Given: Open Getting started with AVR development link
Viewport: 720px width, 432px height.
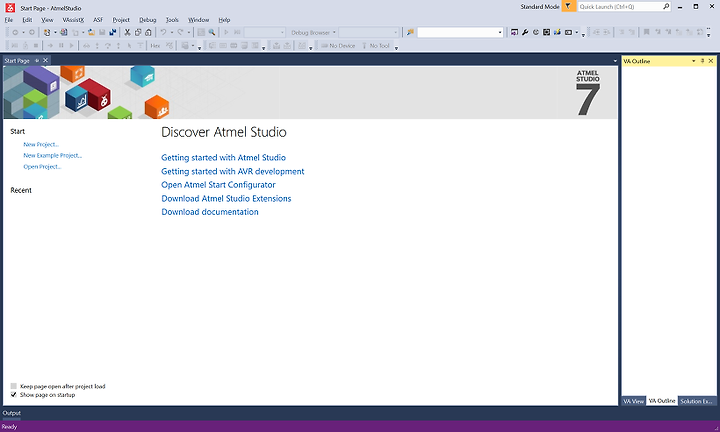Looking at the screenshot, I should [233, 171].
